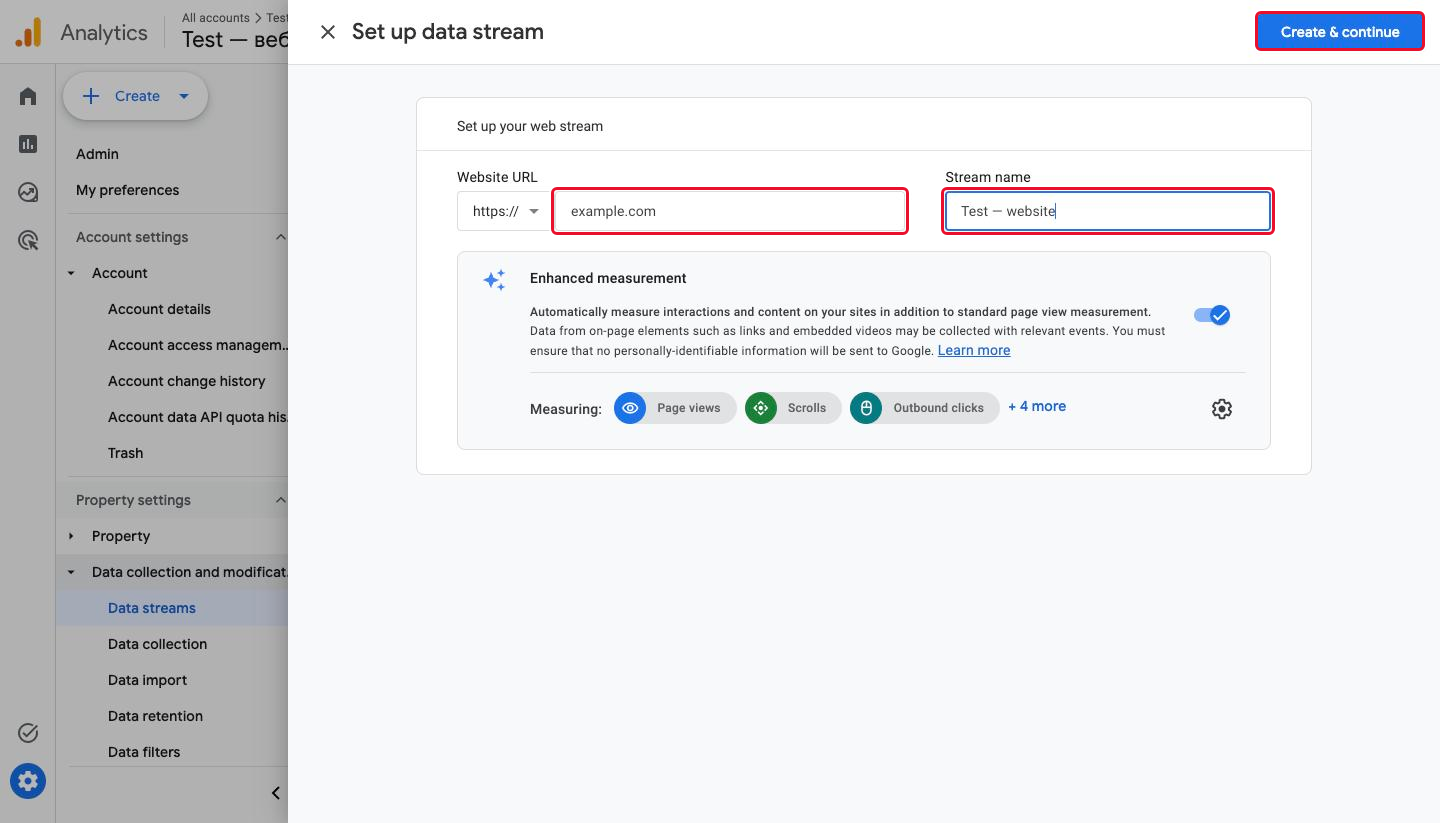Click the Stream name input field

point(1108,211)
